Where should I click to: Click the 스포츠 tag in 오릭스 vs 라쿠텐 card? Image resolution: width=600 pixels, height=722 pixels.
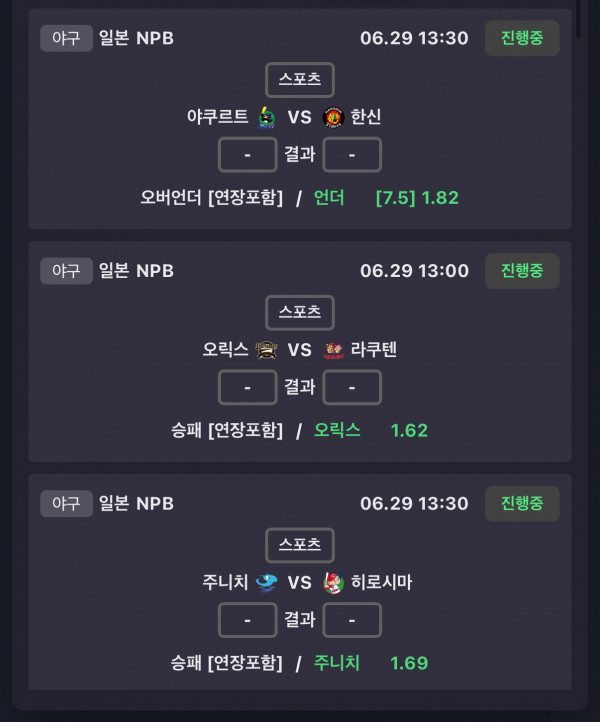coord(300,313)
